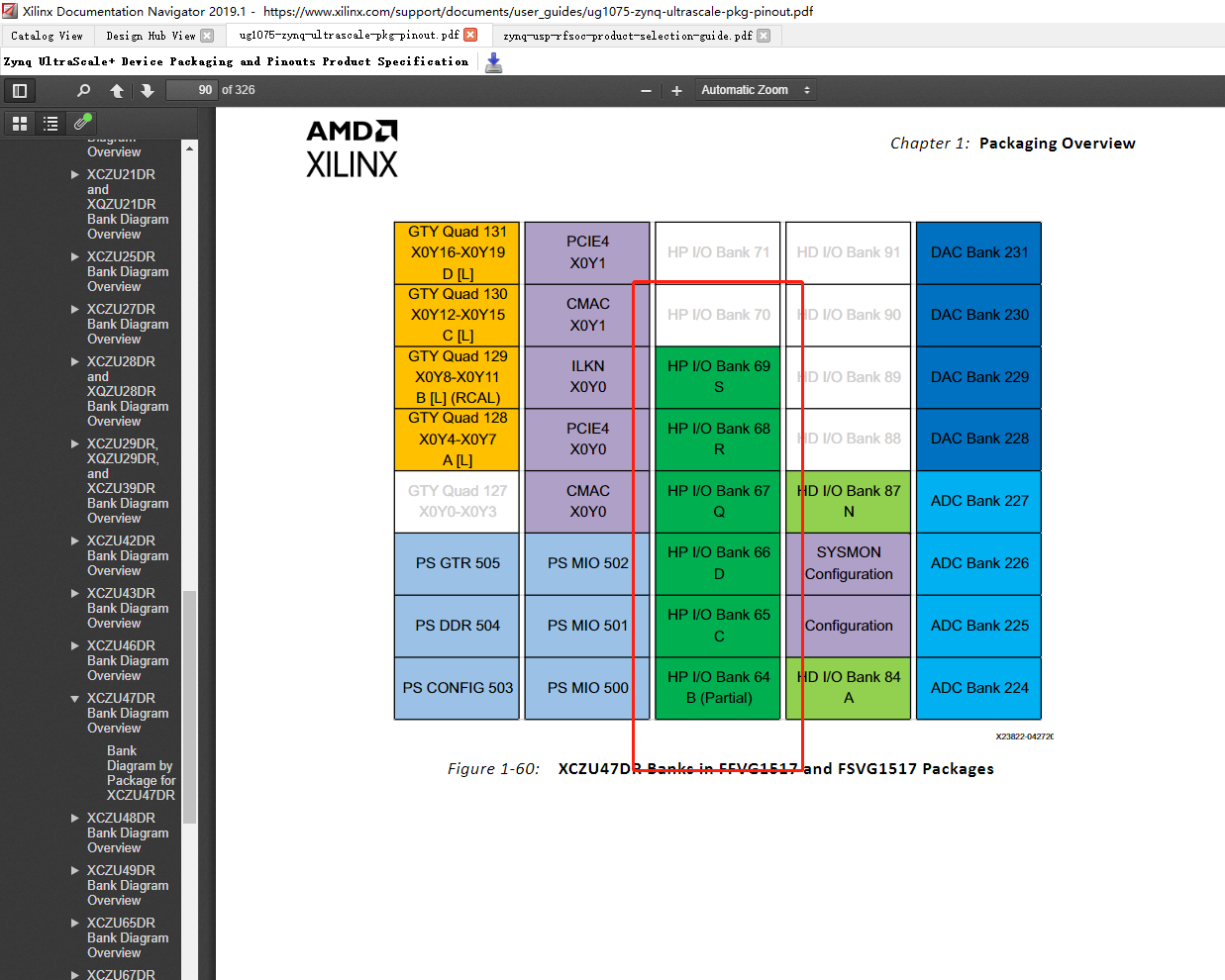The image size is (1225, 980).
Task: Show page thumbnails view in sidebar
Action: click(x=20, y=123)
